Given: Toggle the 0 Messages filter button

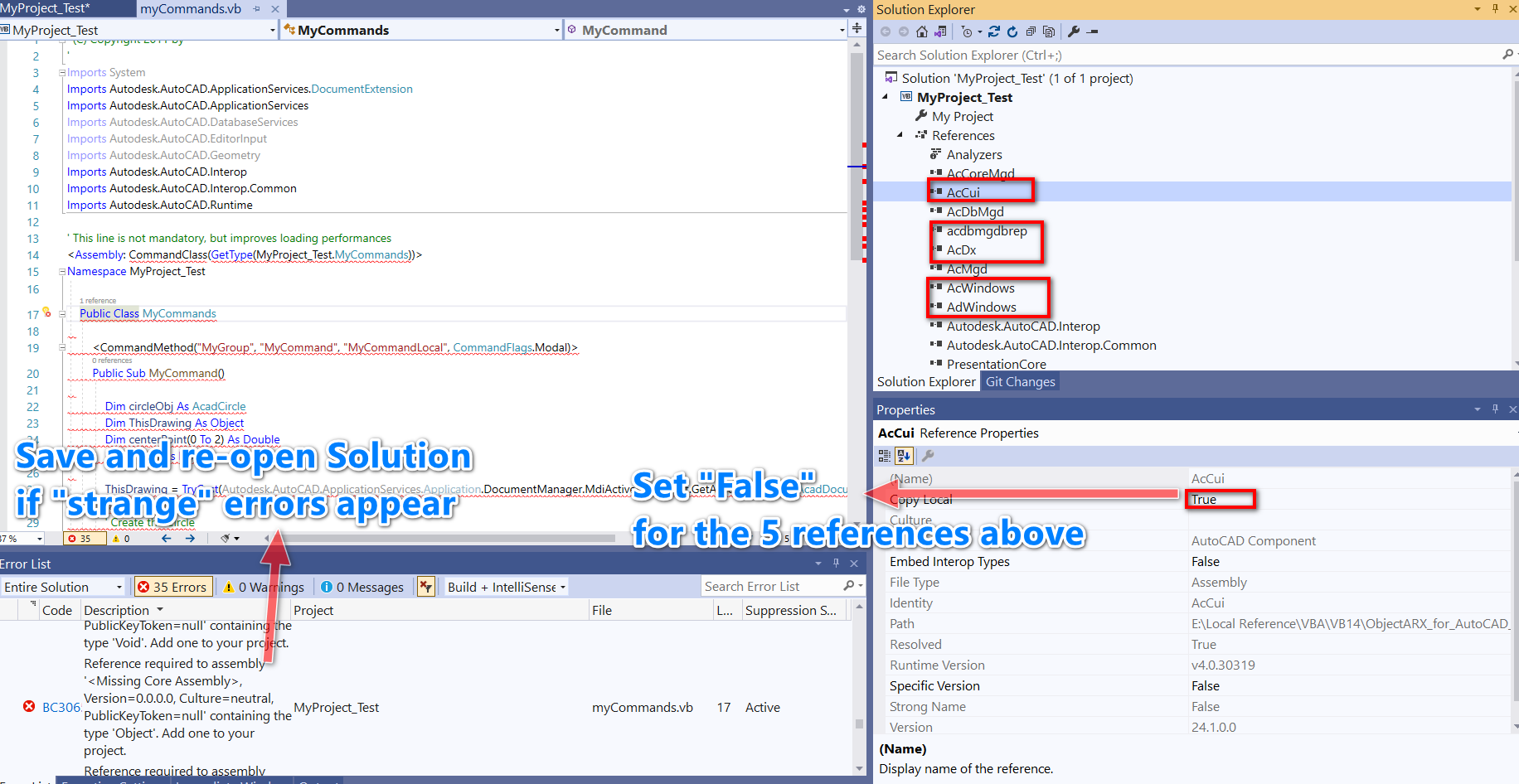Looking at the screenshot, I should 362,587.
